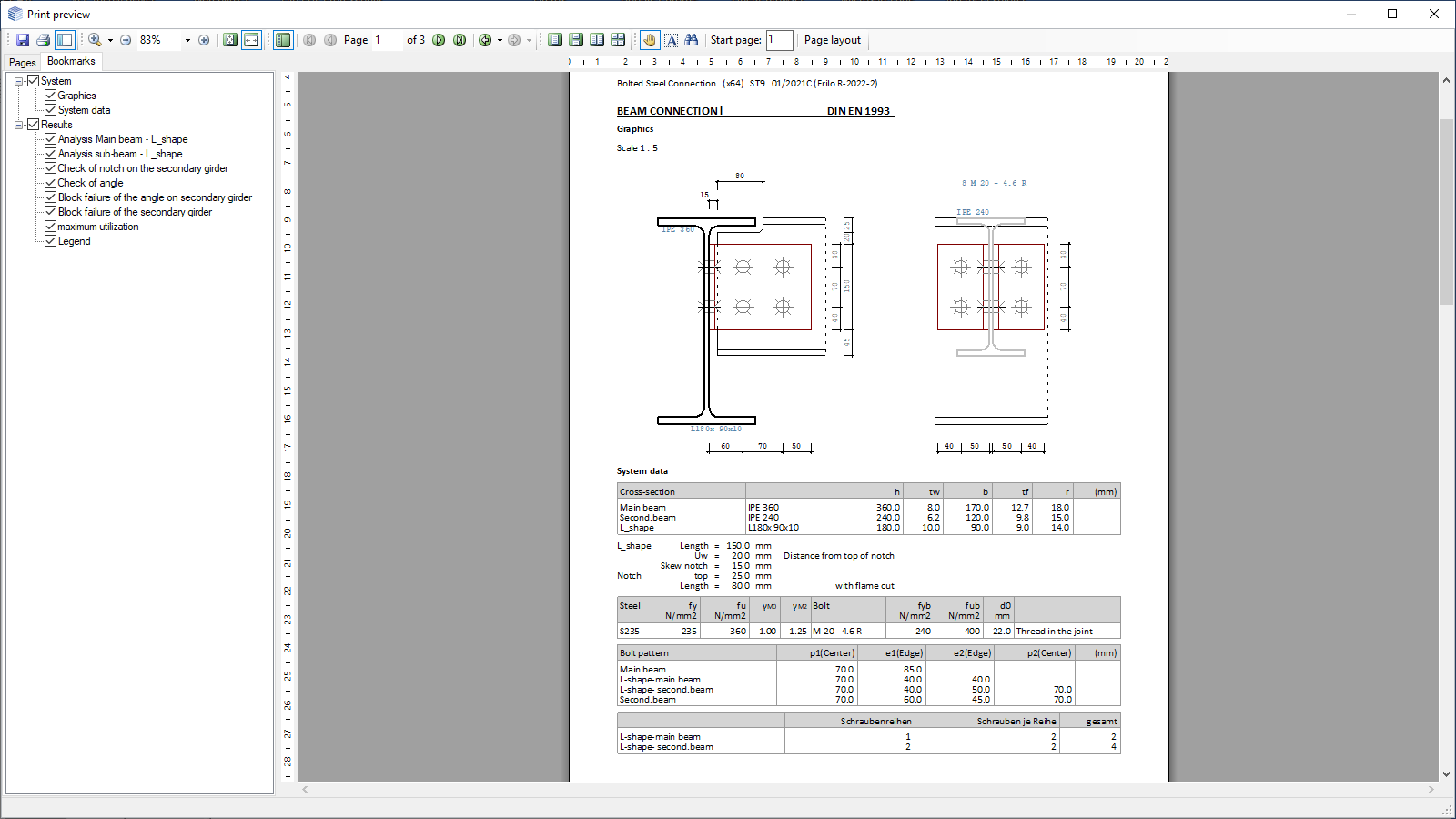
Task: Switch to two-page side-by-side view
Action: coord(597,40)
